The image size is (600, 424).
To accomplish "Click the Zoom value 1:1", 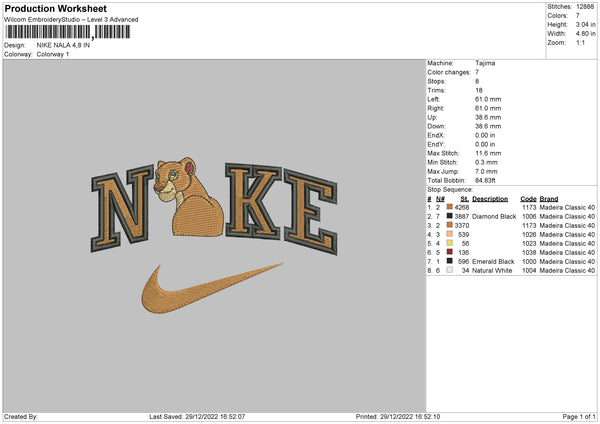I will 580,42.
